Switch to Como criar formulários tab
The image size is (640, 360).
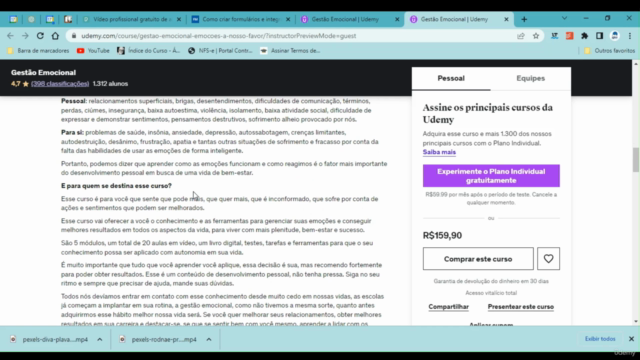pos(241,19)
